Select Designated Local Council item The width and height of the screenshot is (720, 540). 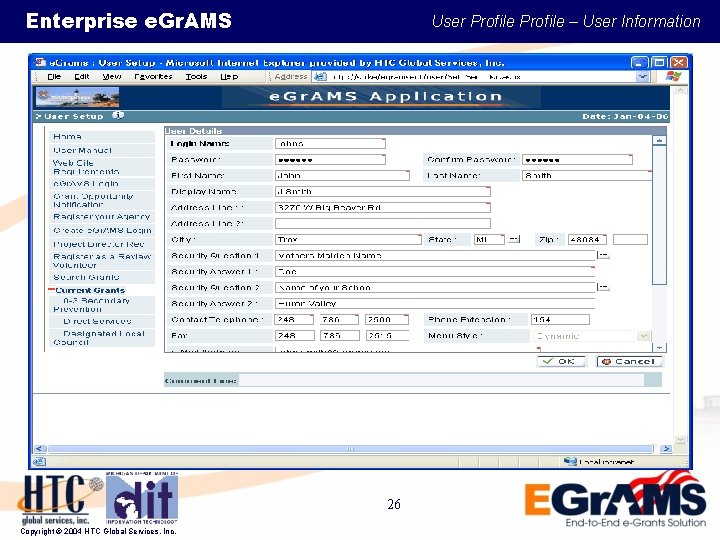click(x=99, y=338)
